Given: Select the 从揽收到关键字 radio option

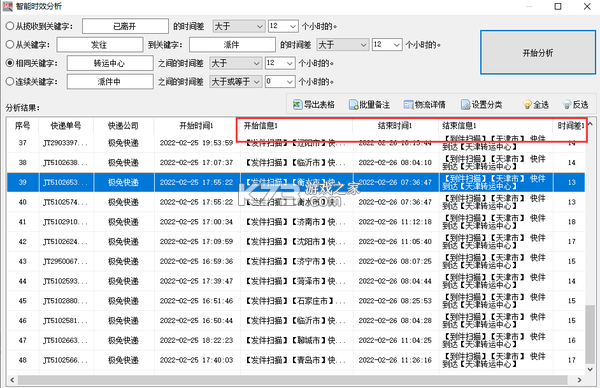Looking at the screenshot, I should click(10, 26).
